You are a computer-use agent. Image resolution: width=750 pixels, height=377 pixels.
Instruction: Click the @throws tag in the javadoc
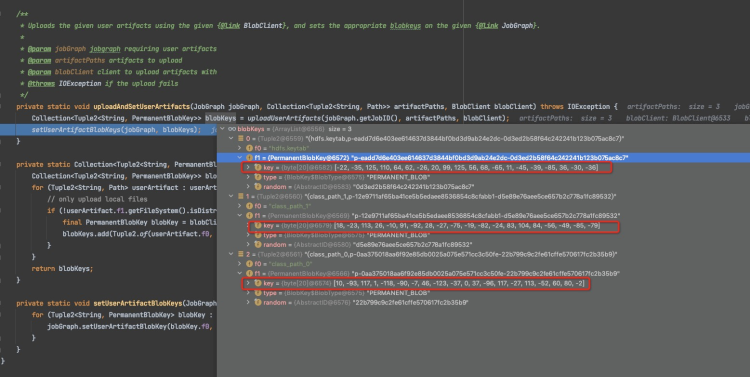[x=41, y=84]
